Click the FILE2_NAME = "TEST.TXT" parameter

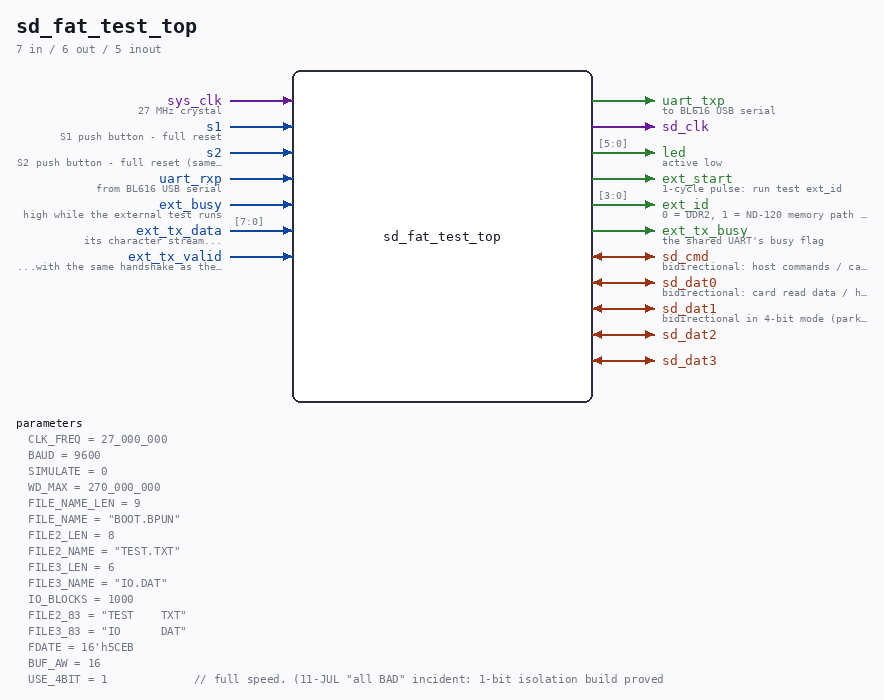[104, 551]
